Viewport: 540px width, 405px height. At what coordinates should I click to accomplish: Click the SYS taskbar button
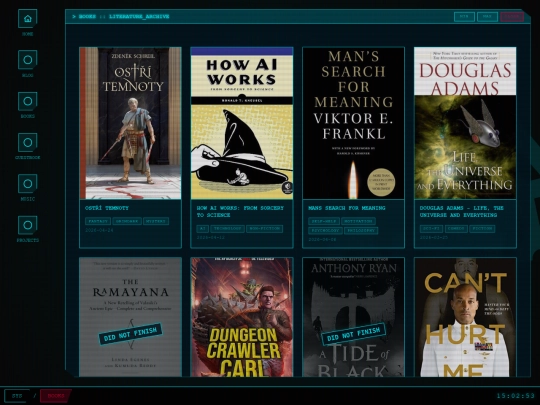[17, 396]
